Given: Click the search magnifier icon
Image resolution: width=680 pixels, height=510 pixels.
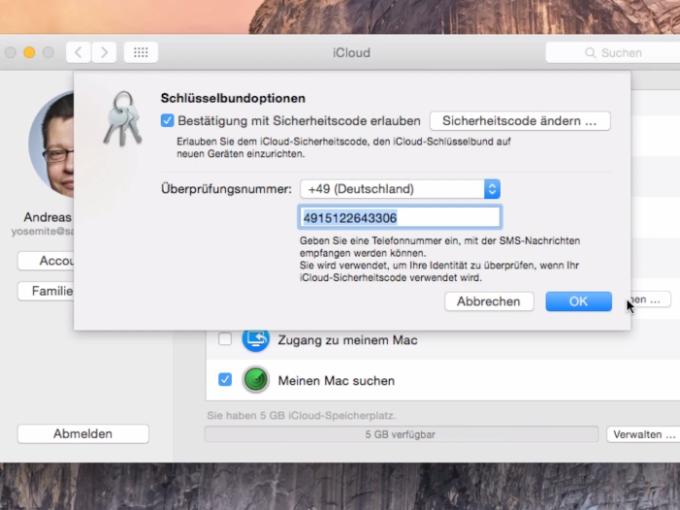Looking at the screenshot, I should (x=590, y=53).
